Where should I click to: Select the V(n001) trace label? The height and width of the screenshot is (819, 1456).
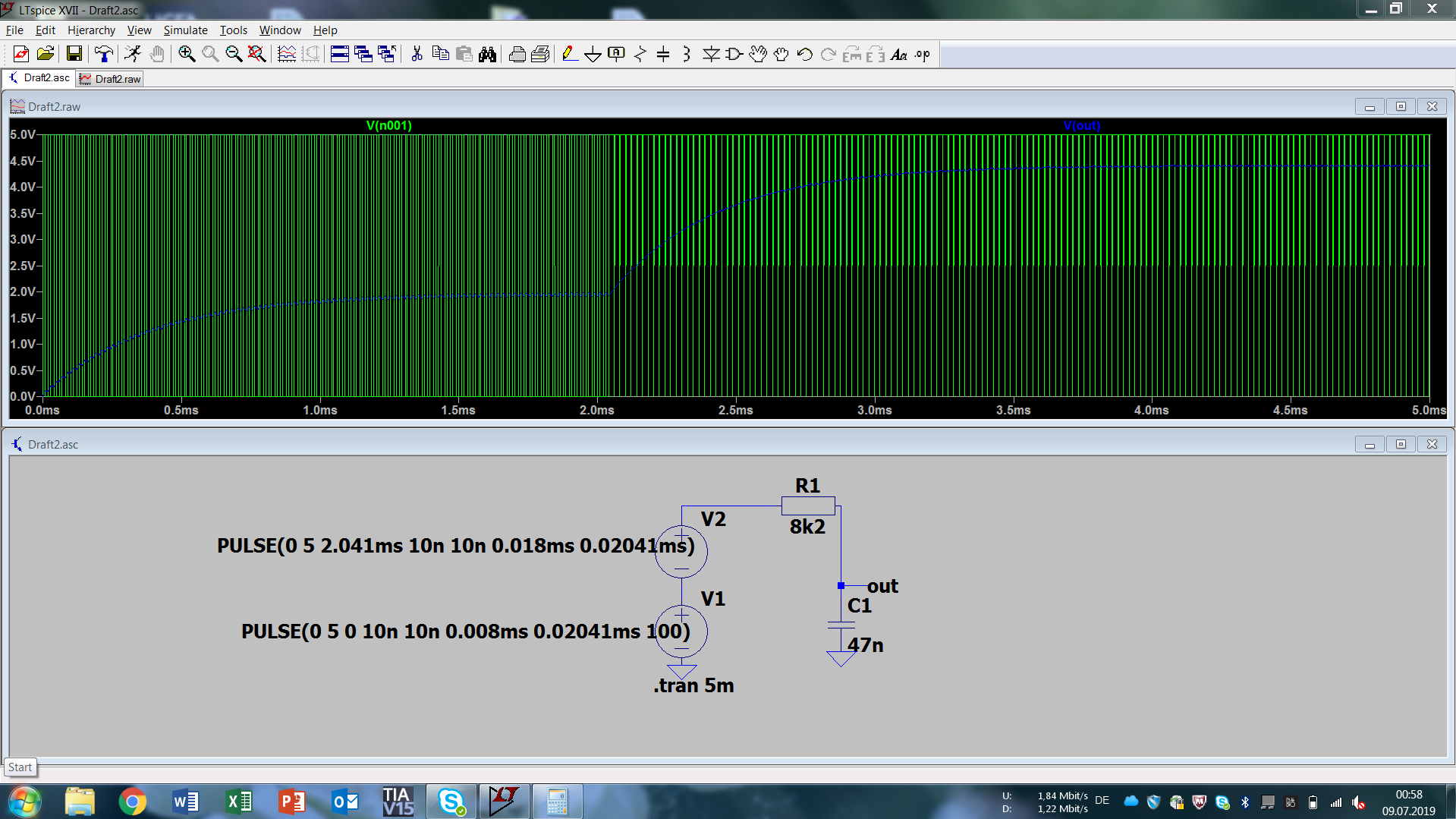(x=388, y=125)
